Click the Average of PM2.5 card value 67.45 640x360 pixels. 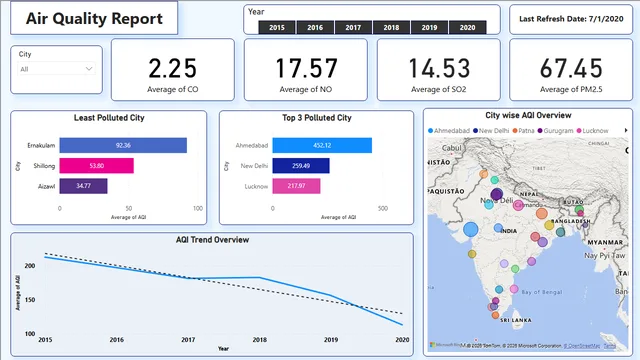pyautogui.click(x=571, y=68)
